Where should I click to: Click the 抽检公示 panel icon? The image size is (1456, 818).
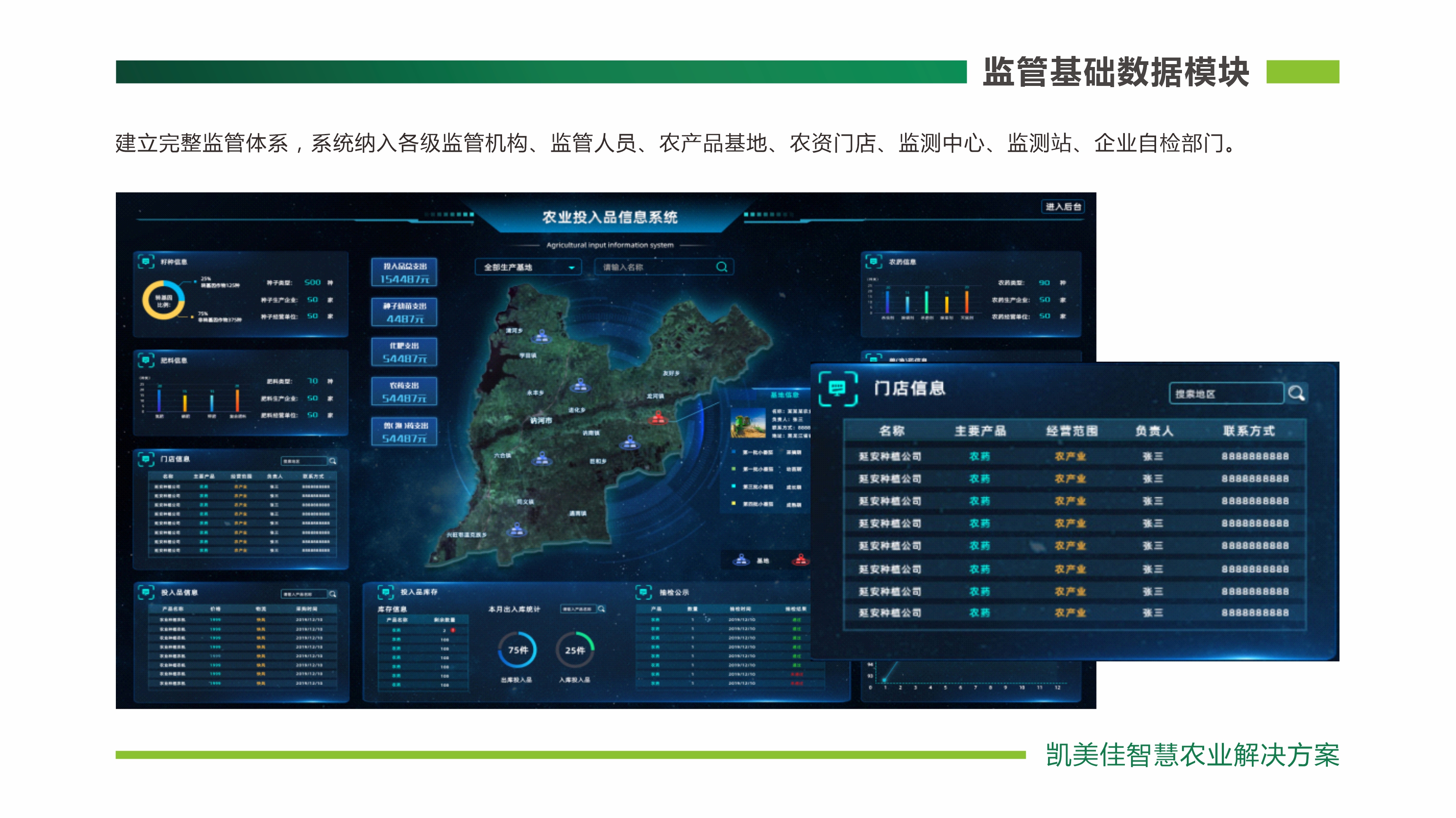click(644, 592)
